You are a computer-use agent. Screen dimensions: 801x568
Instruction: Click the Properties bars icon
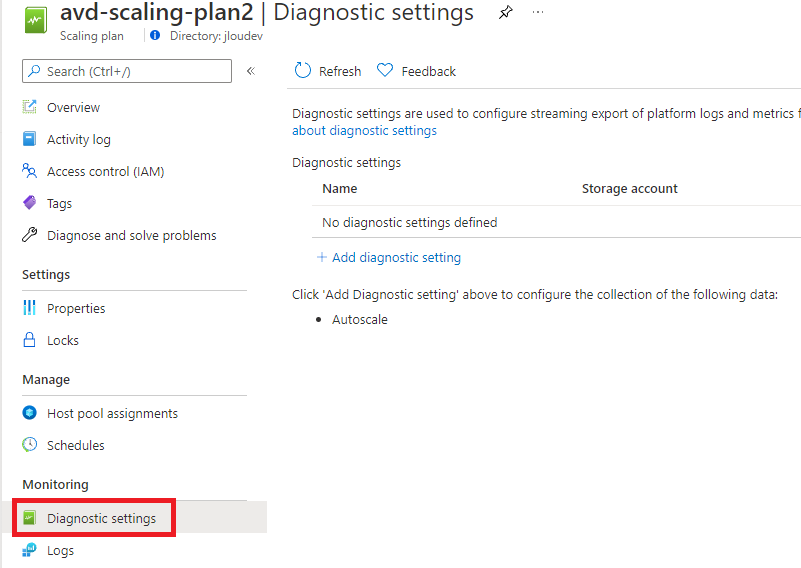pos(30,307)
